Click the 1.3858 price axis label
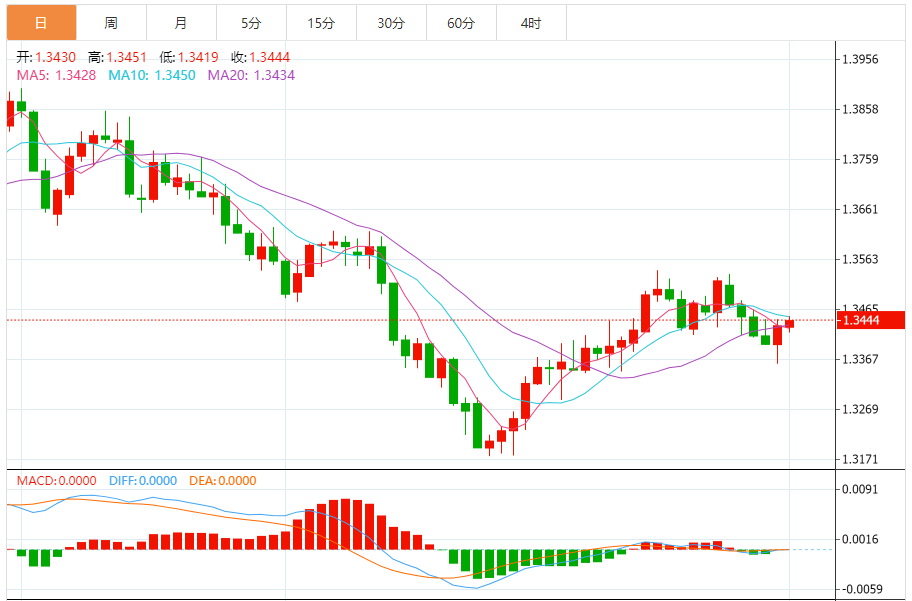 [860, 109]
